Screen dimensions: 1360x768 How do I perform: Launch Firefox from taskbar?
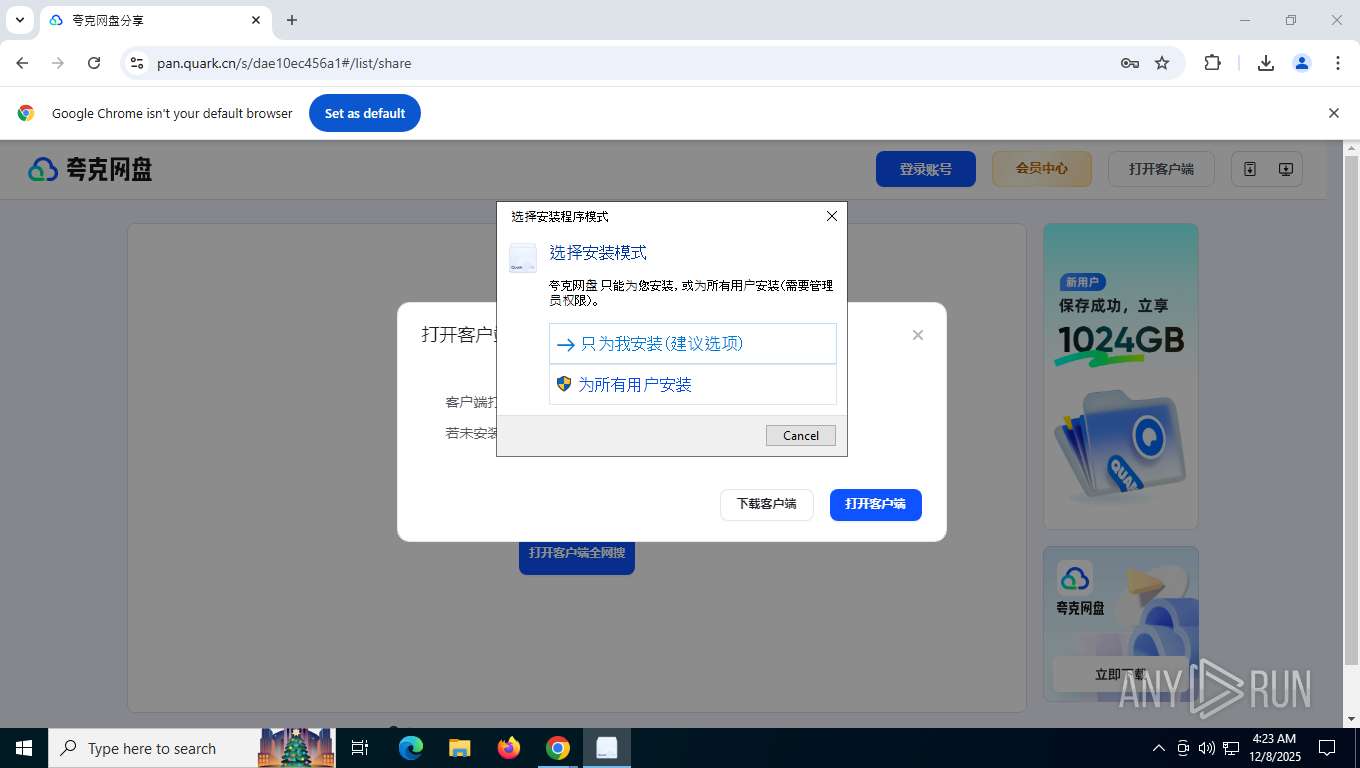[509, 748]
